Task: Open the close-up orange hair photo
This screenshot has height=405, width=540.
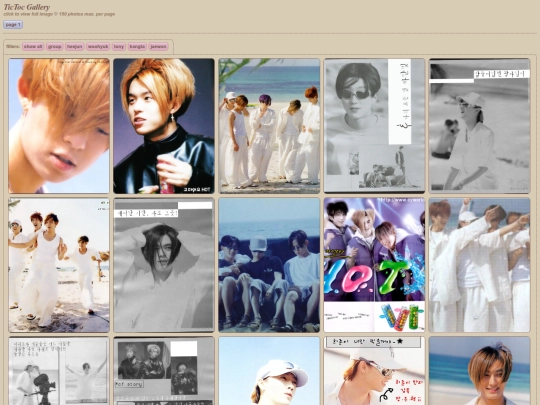Action: click(x=59, y=126)
